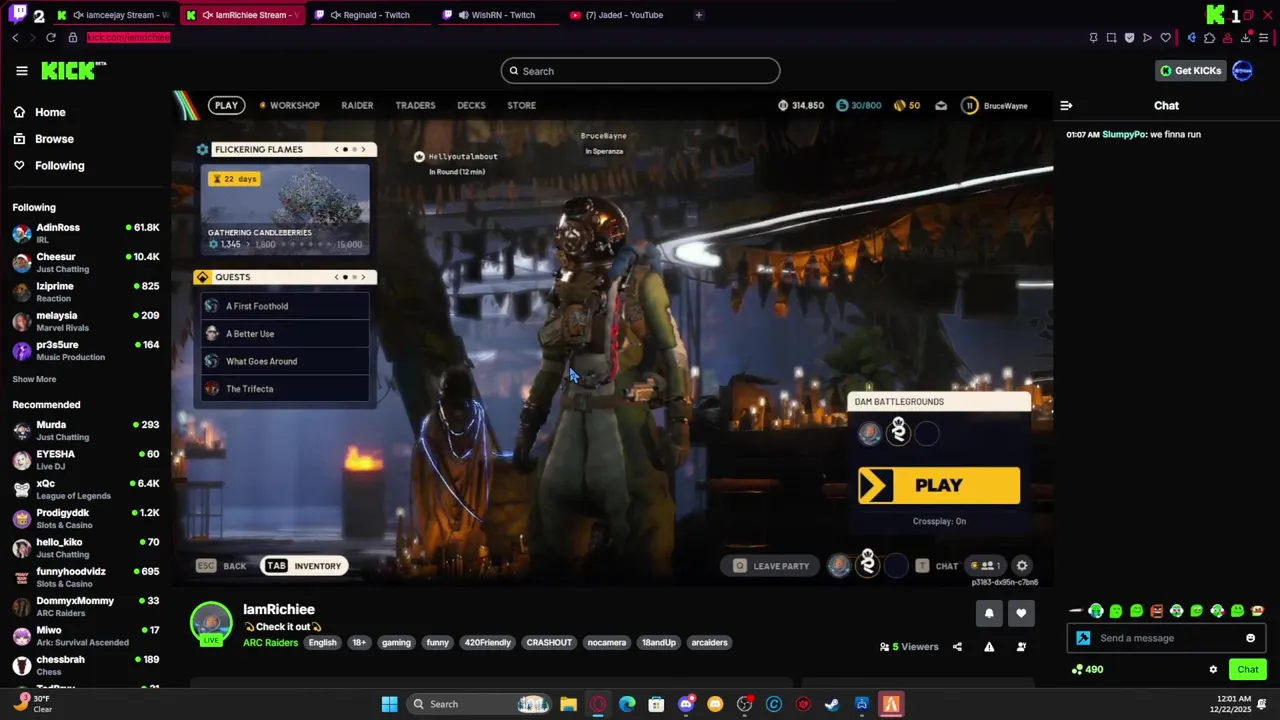Open recommended channel Prodigyddk
The width and height of the screenshot is (1280, 720).
tap(86, 518)
